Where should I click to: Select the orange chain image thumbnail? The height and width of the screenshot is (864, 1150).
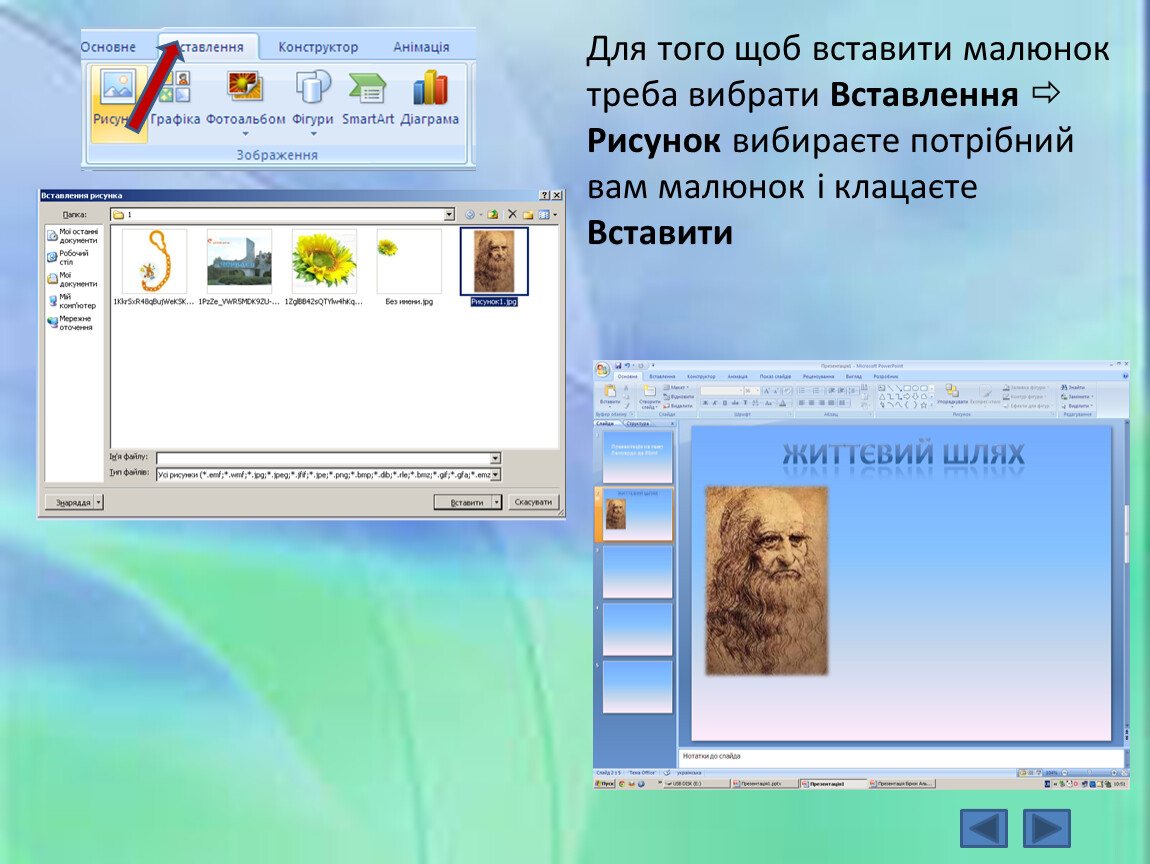(154, 262)
